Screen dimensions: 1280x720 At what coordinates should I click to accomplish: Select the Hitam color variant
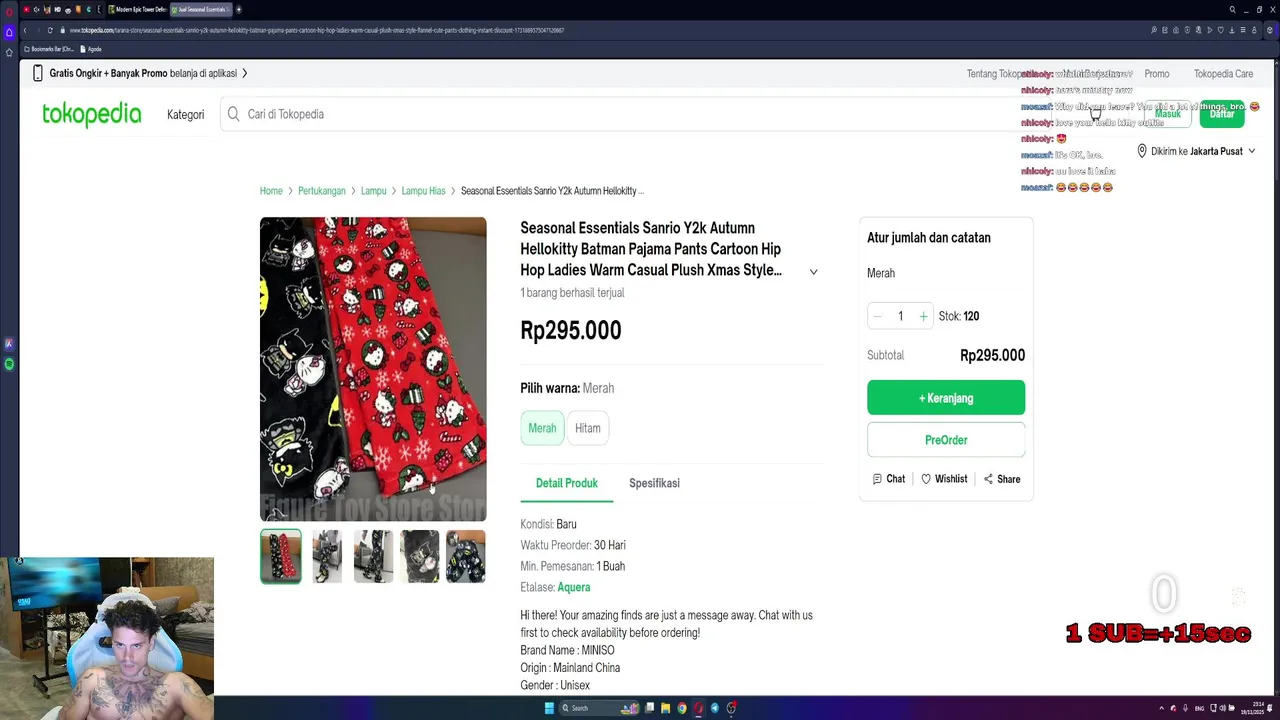(x=588, y=428)
